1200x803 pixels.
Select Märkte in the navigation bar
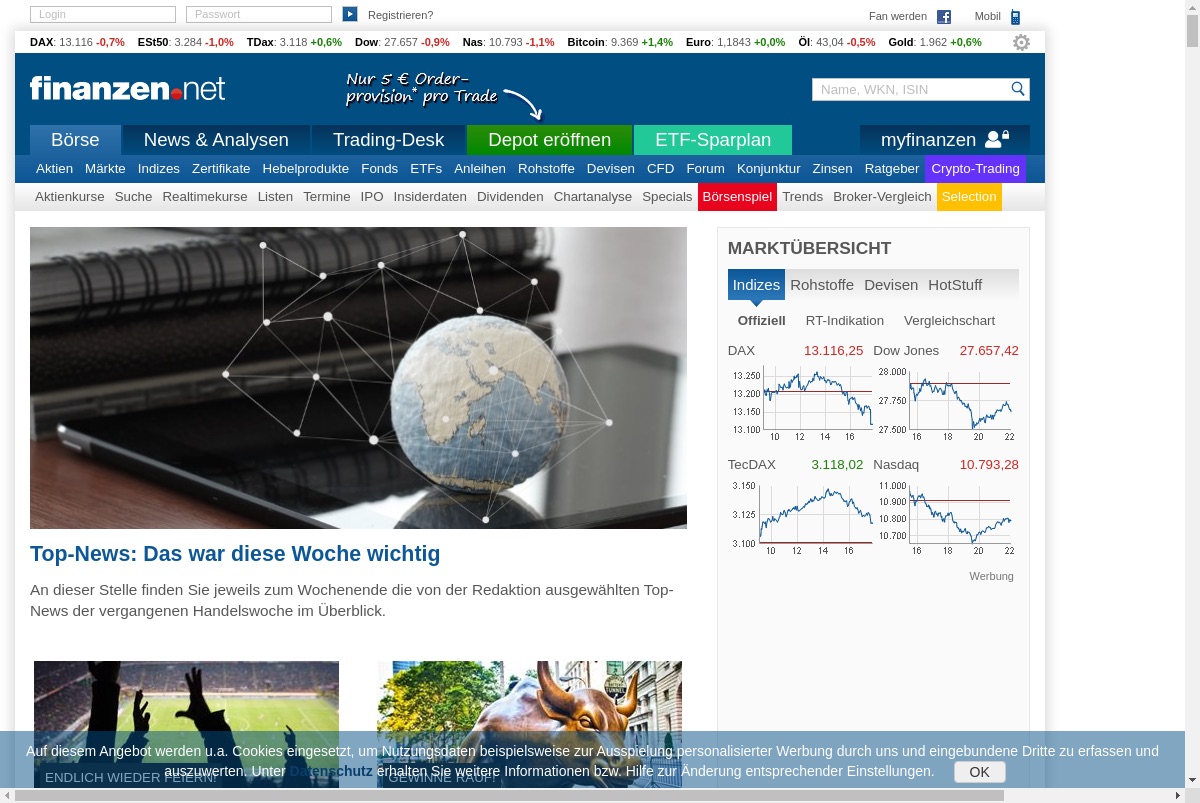click(105, 169)
